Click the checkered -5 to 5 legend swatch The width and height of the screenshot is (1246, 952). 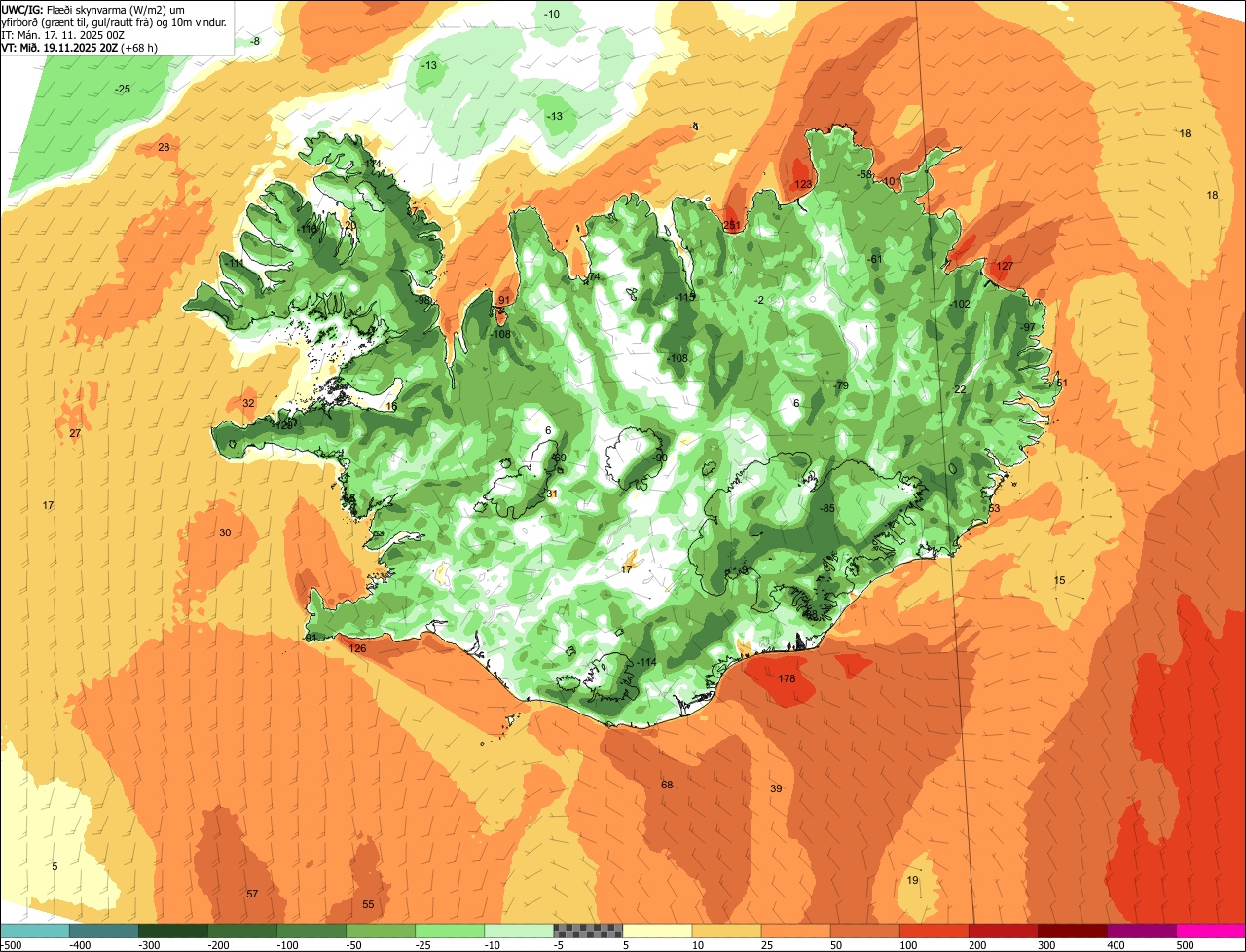point(588,930)
